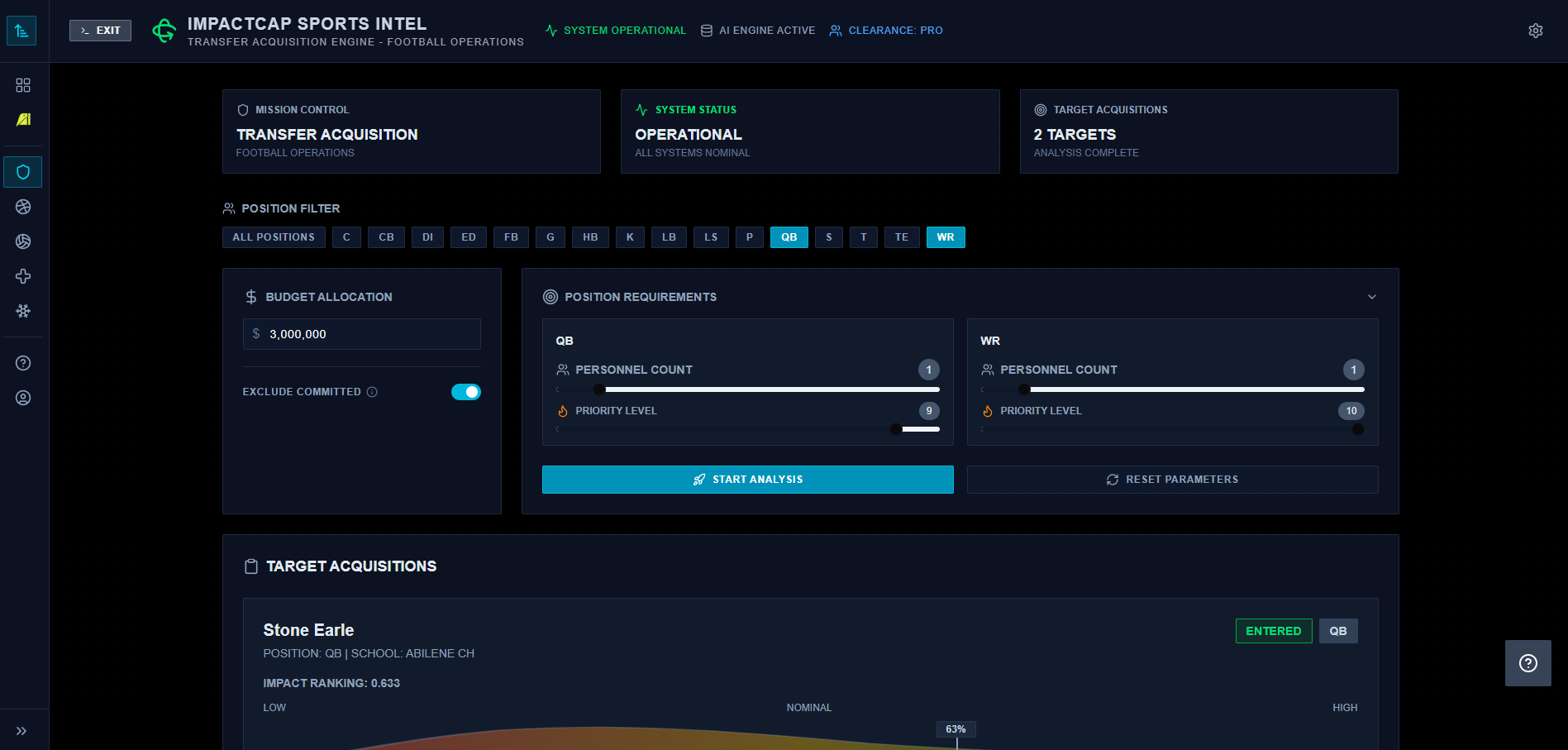Click the top logo icon in sidebar
Image resolution: width=1568 pixels, height=750 pixels.
21,31
